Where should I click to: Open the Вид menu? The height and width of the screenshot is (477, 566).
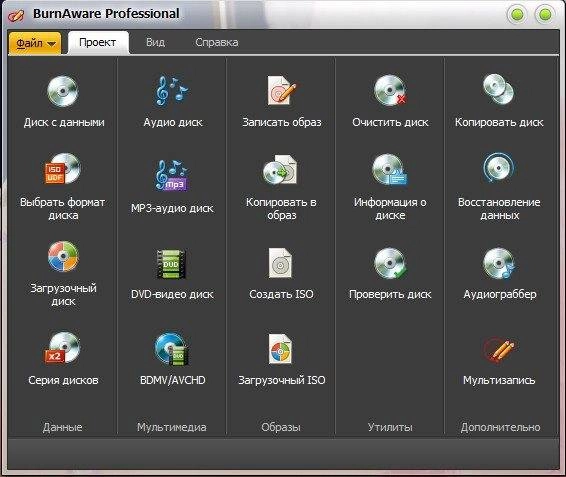156,43
